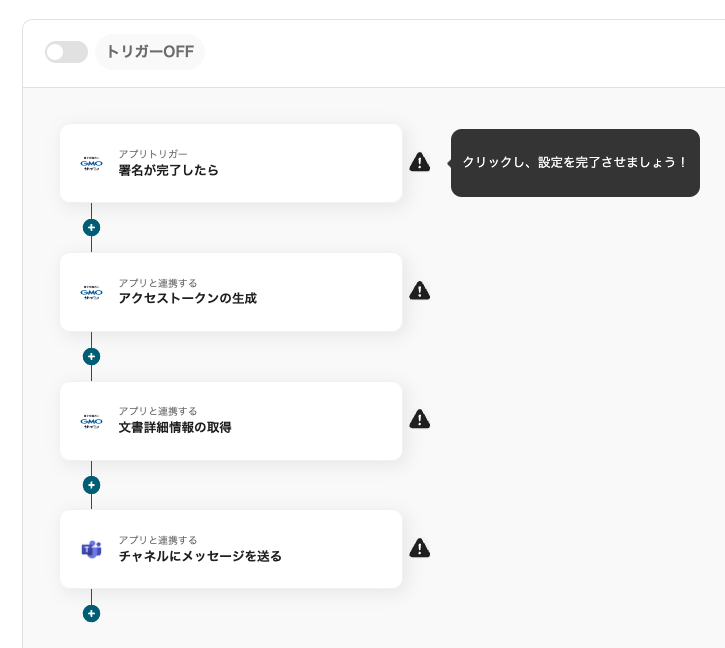Click GMO Sign icon on 署名が完了したら step
725x648 pixels.
coord(92,163)
